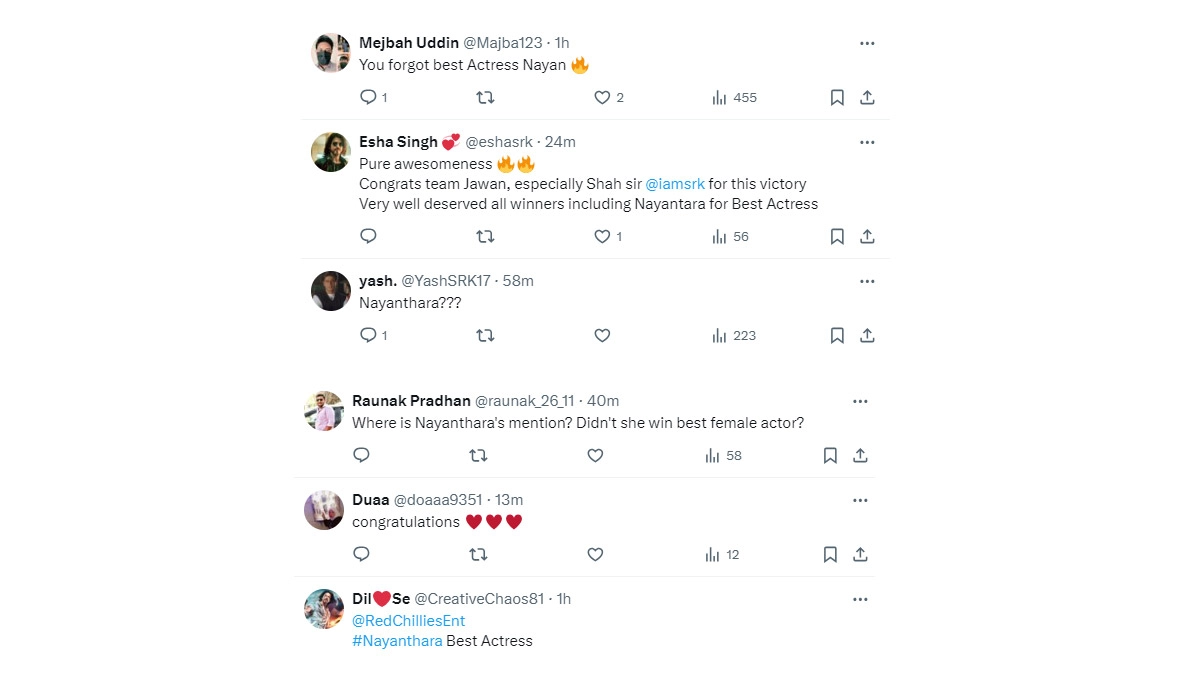This screenshot has width=1200, height=675.
Task: Share Raunak Pradhan's tweet
Action: click(x=860, y=455)
